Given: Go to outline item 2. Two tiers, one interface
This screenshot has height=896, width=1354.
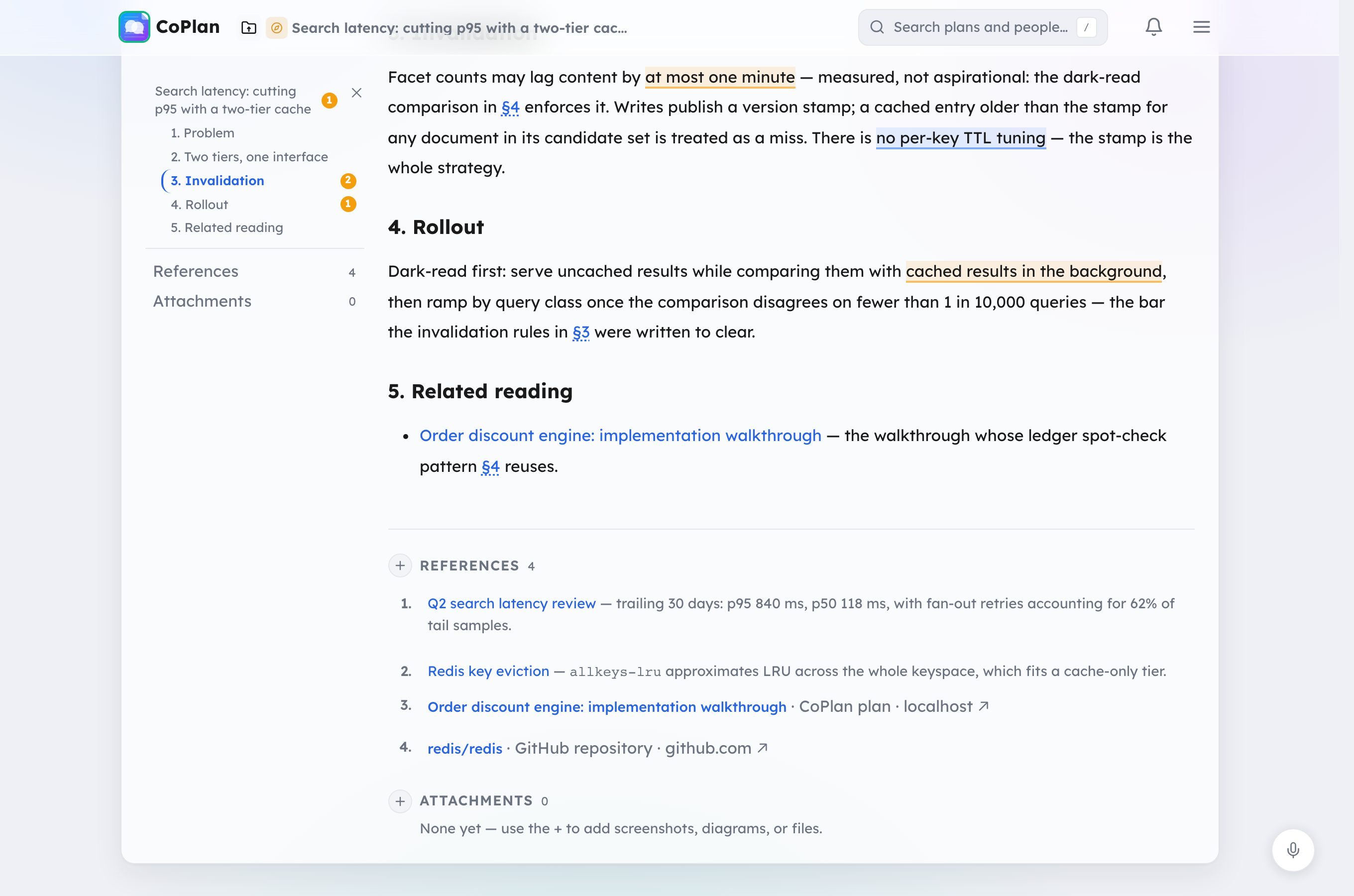Looking at the screenshot, I should 249,157.
